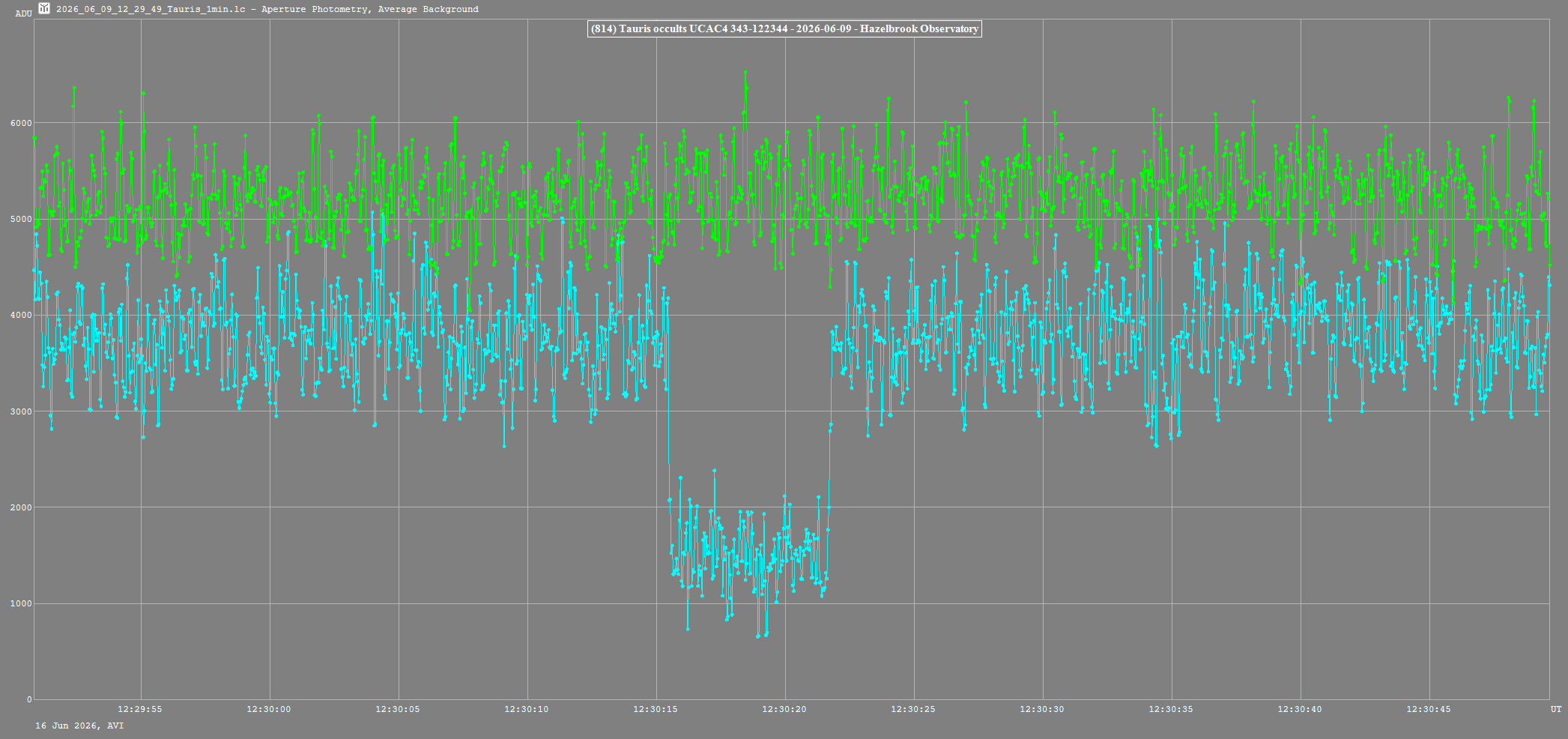
Task: Click the '16 Jun 2026, AVI' footer text
Action: (x=79, y=726)
